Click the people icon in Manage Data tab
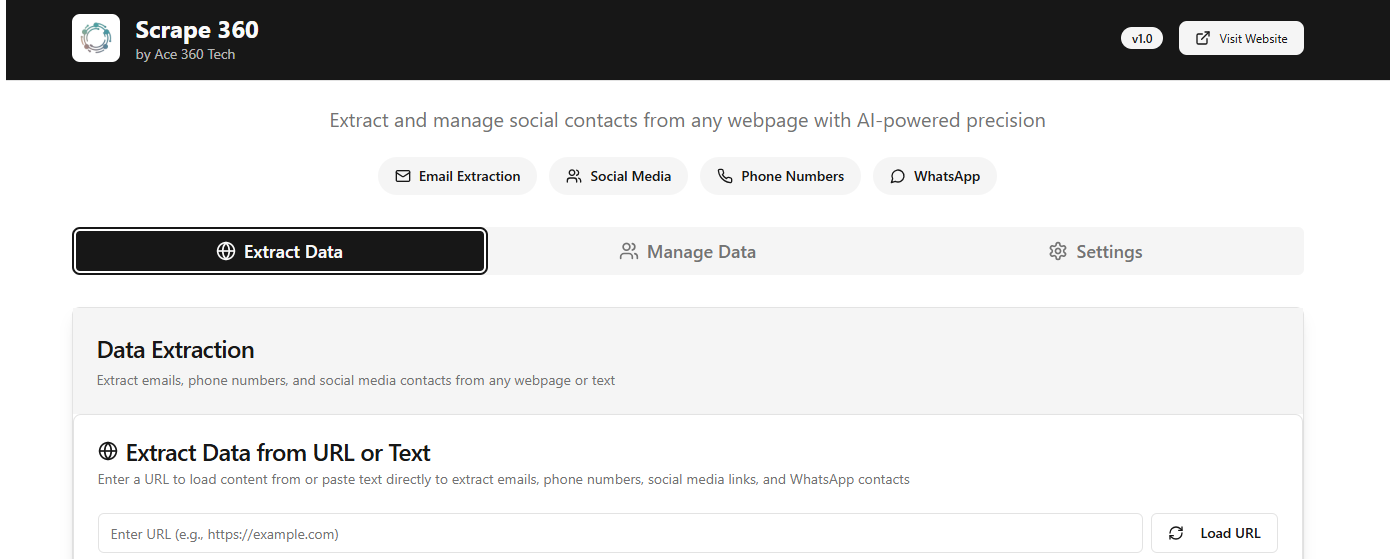Screen dimensions: 1400x560 (629, 251)
